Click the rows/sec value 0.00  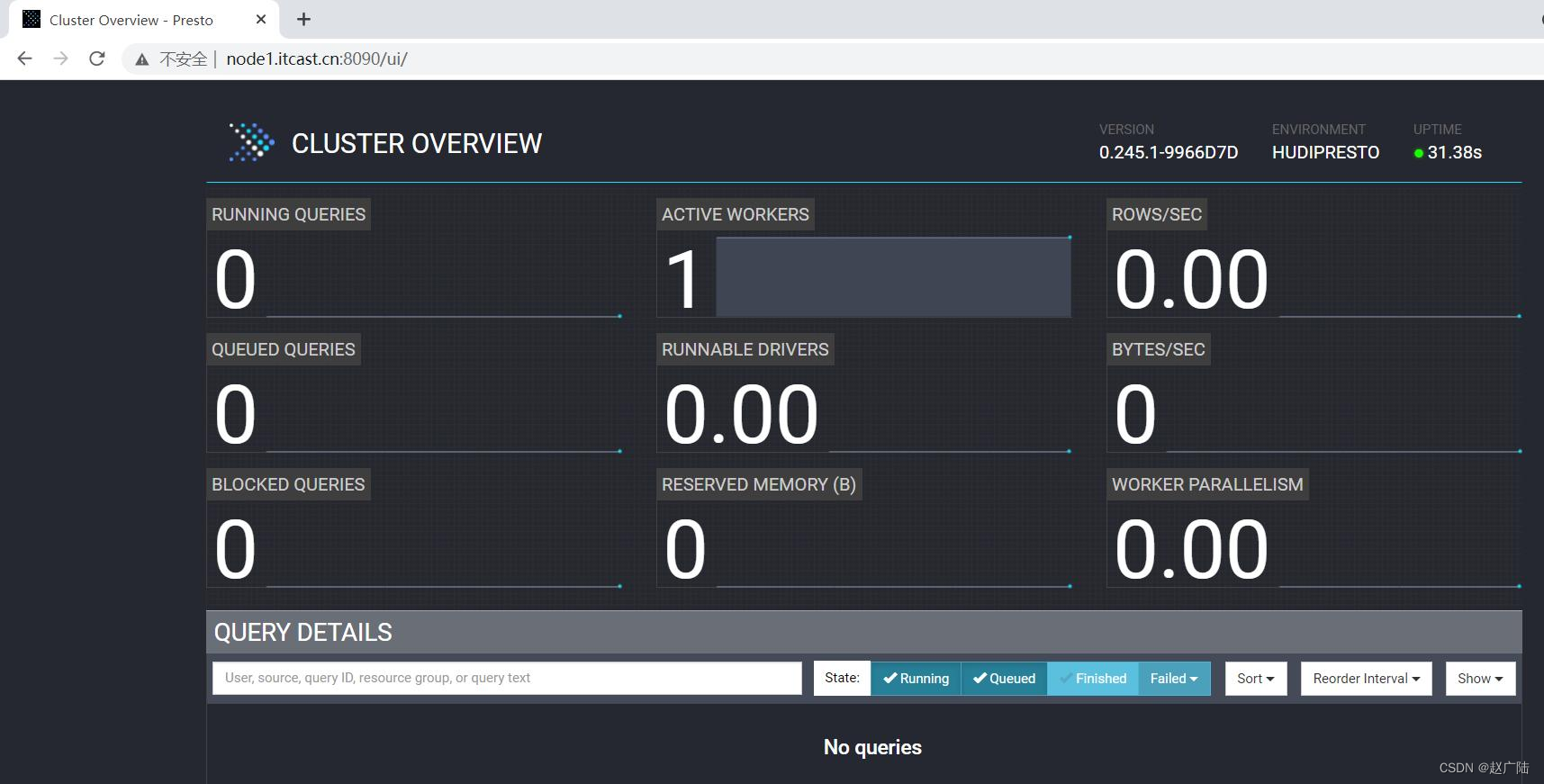click(1191, 280)
